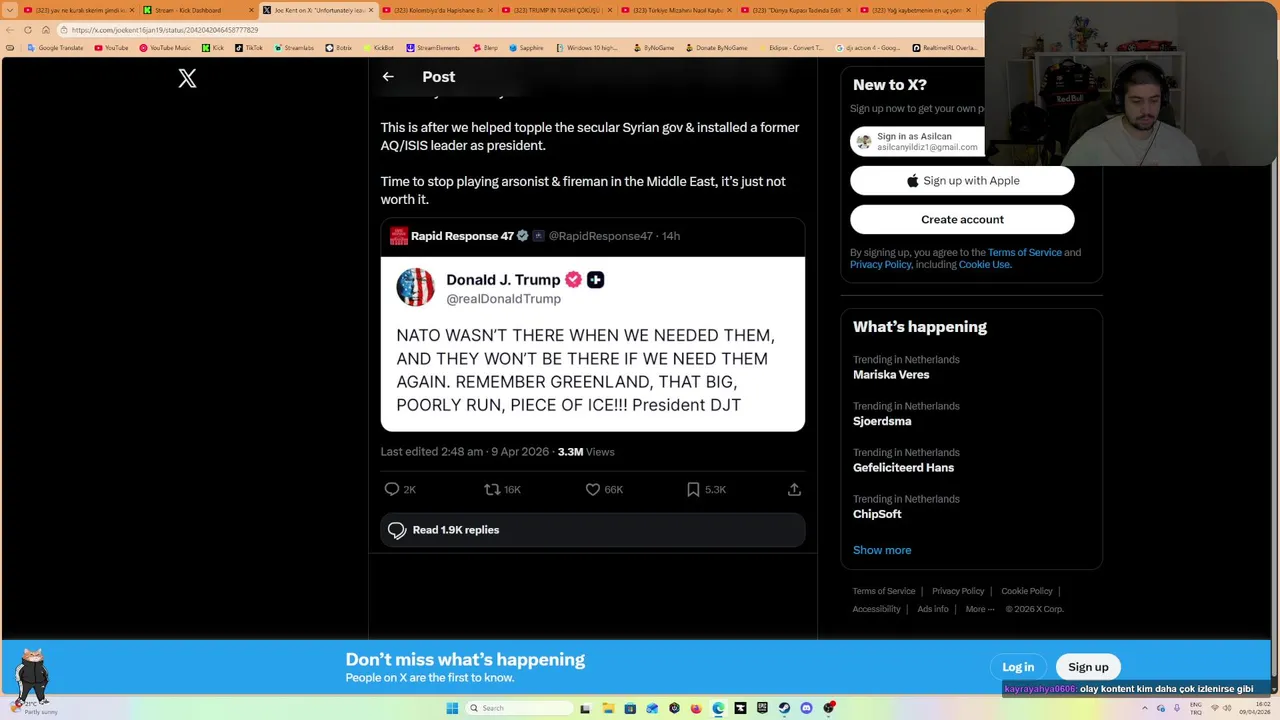Click the browser reload icon
This screenshot has height=720, width=1280.
28,30
